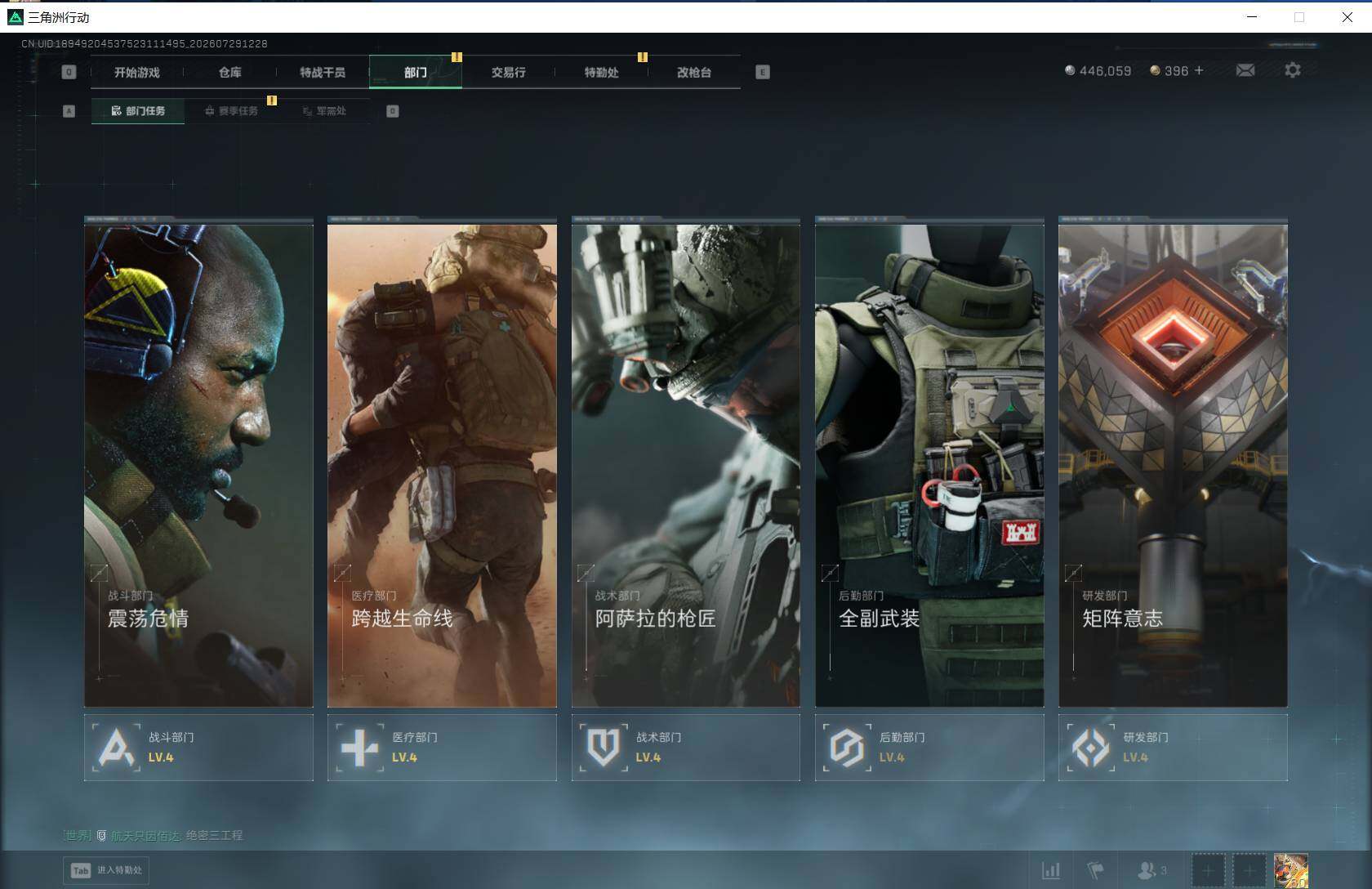Viewport: 1372px width, 889px height.
Task: Switch to the 仓库 tab
Action: coord(229,72)
